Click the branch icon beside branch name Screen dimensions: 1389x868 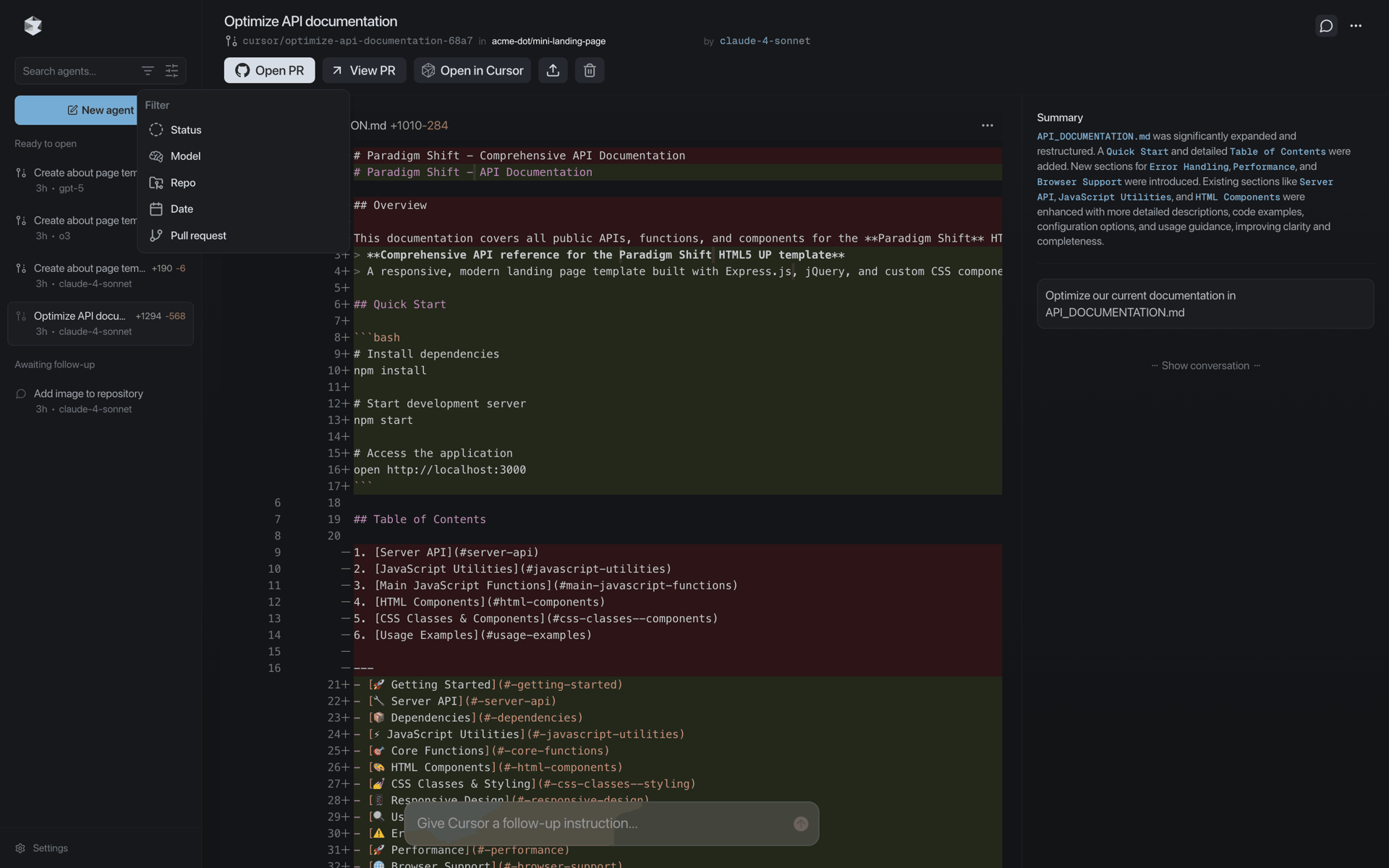231,41
